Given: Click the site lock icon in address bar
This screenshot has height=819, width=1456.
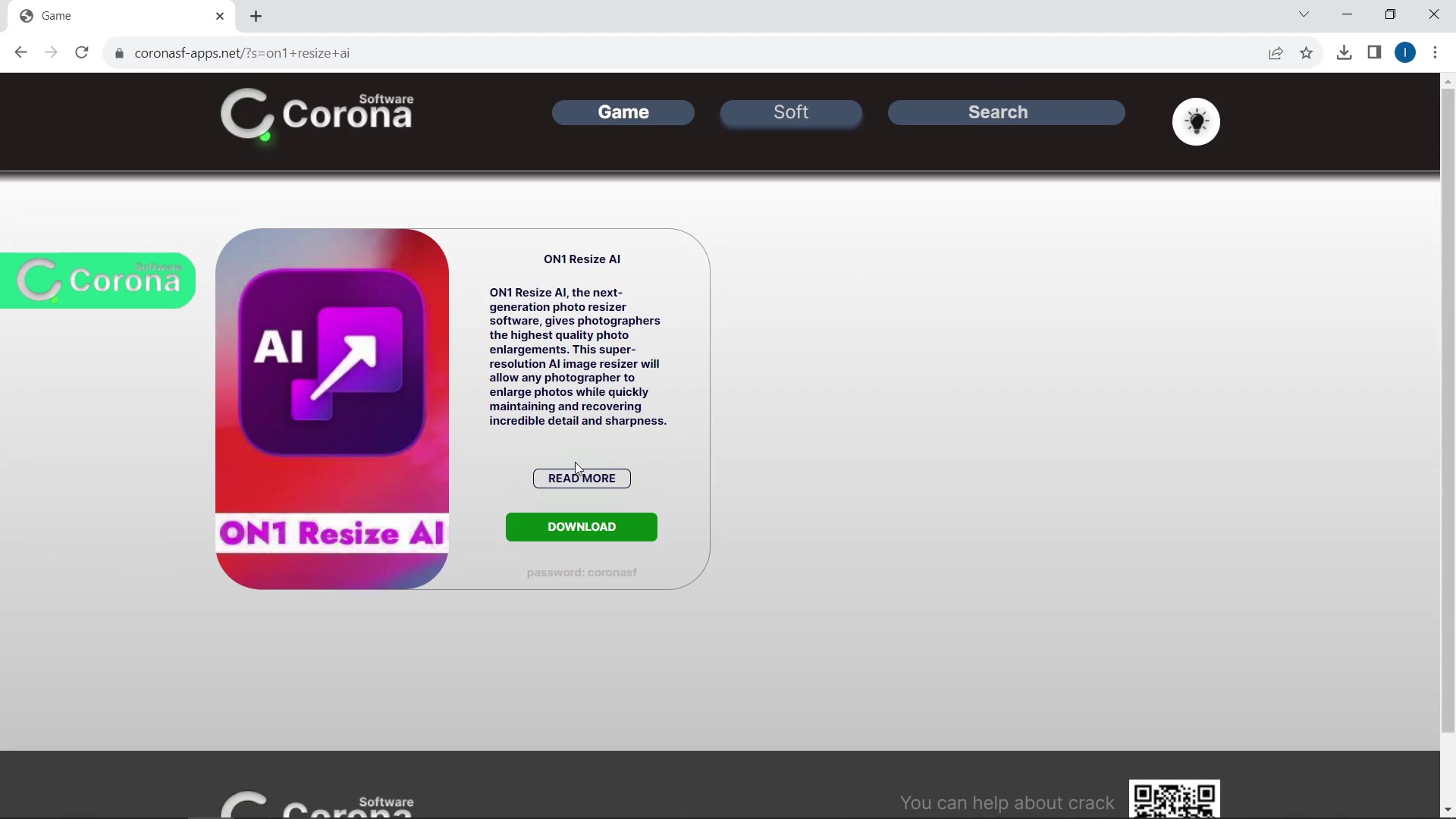Looking at the screenshot, I should pyautogui.click(x=119, y=53).
